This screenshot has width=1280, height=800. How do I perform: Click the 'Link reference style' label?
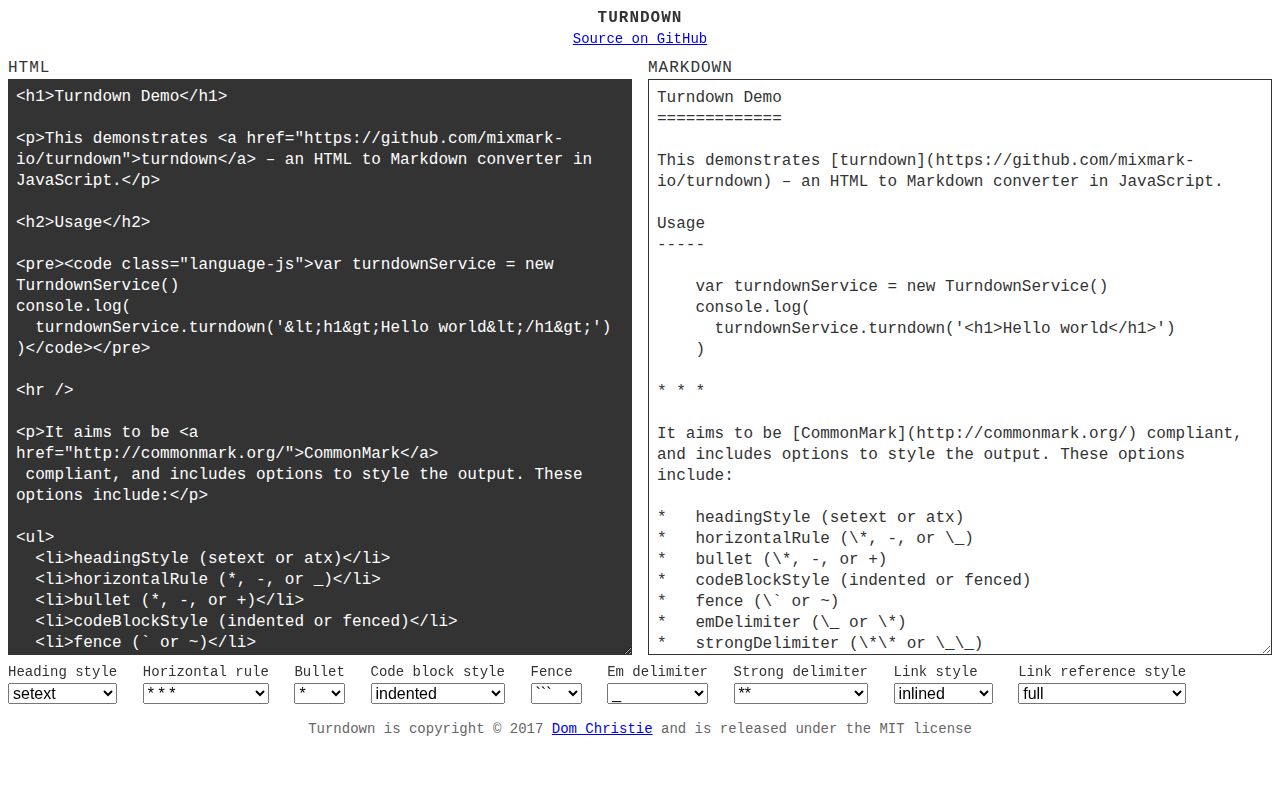1102,672
